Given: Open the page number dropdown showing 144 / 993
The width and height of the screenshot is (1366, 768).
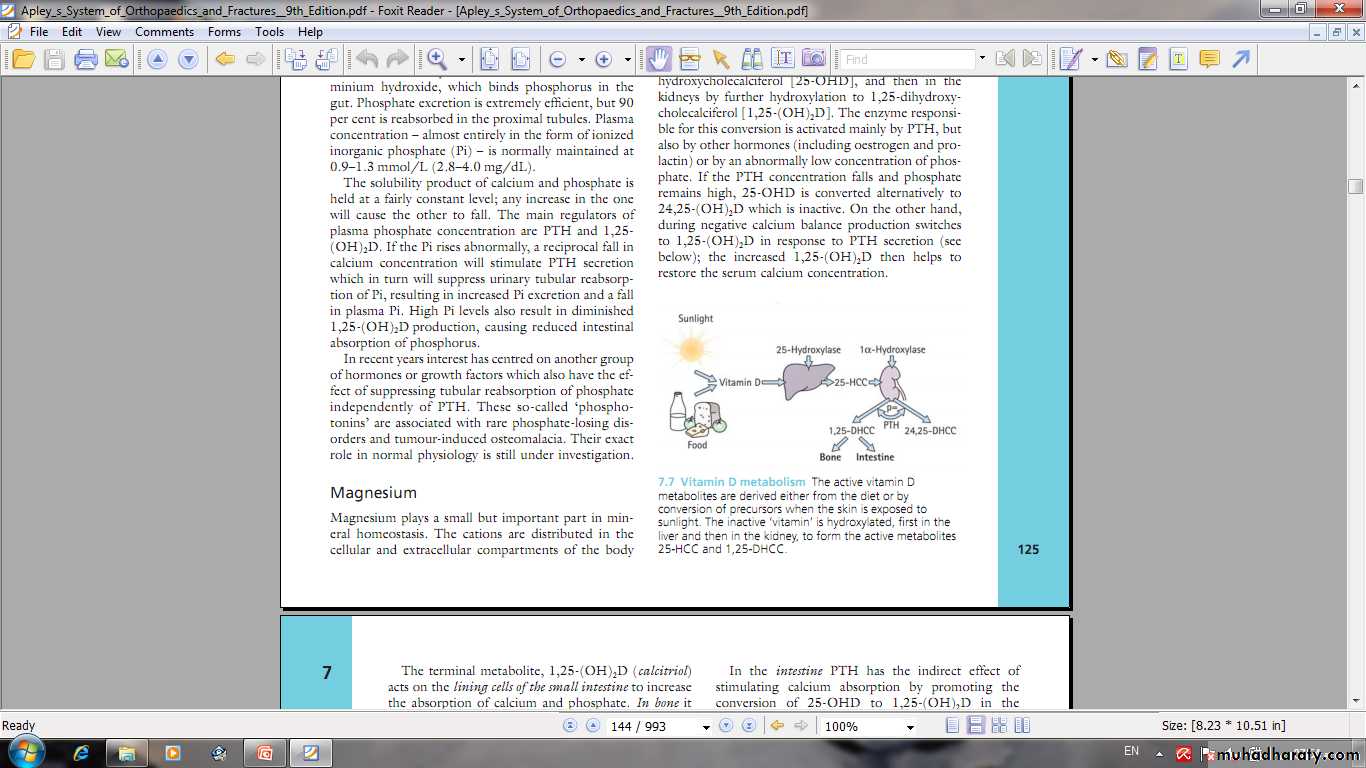Looking at the screenshot, I should coord(705,727).
